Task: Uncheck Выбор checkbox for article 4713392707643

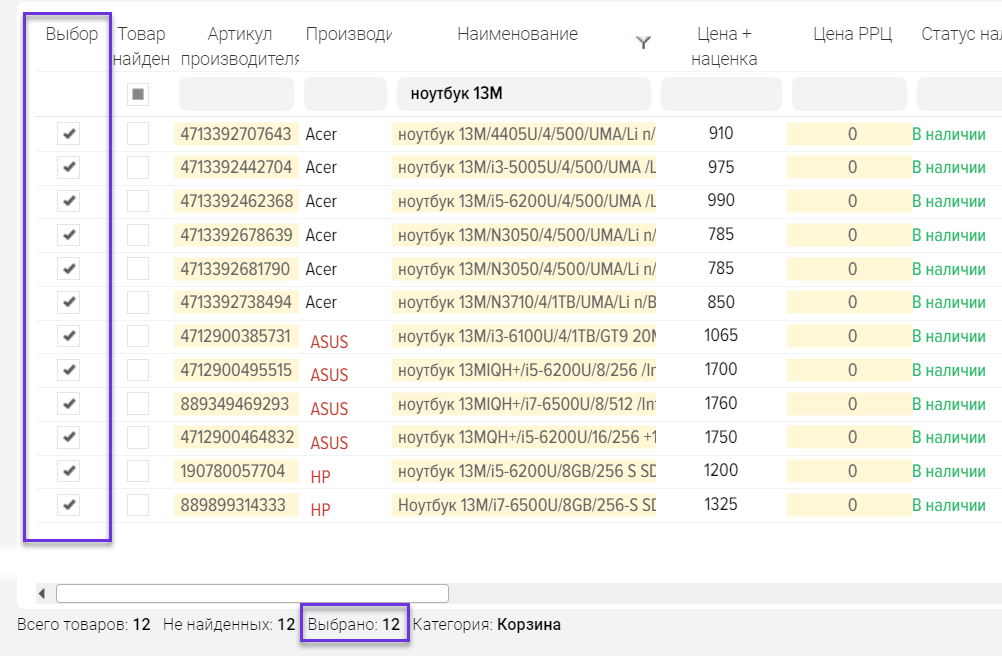Action: tap(68, 134)
